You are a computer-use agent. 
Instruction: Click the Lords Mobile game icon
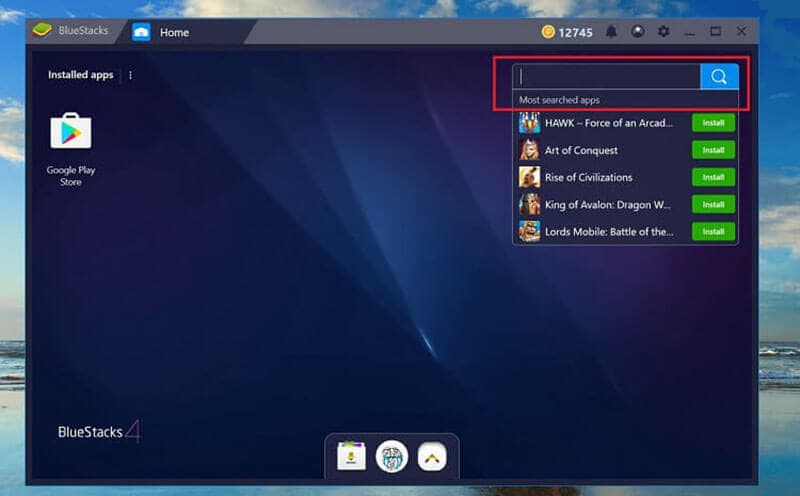point(530,231)
